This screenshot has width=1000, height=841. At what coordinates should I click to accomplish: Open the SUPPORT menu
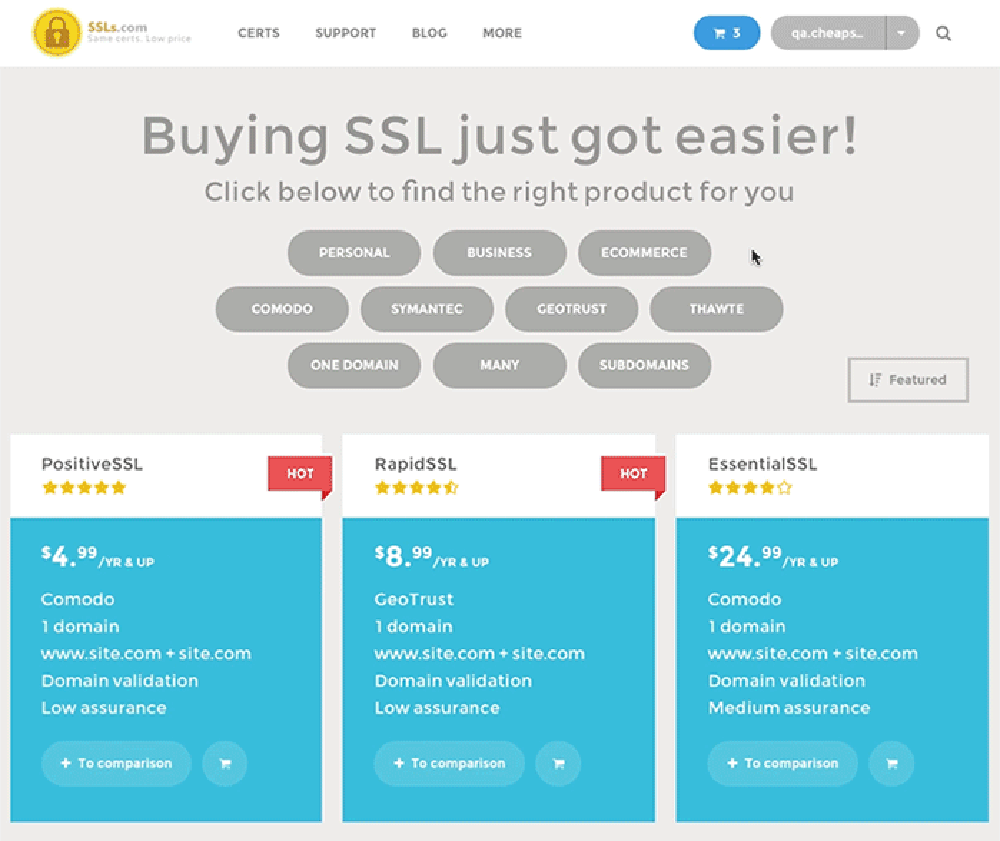(x=345, y=33)
